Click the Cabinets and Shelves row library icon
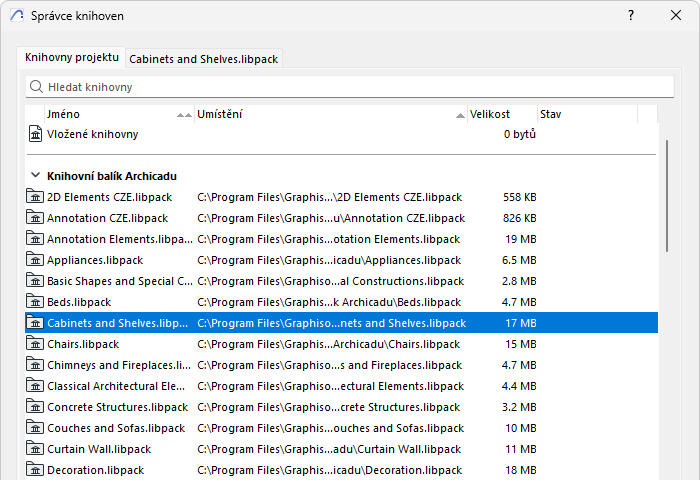This screenshot has width=700, height=480. coord(35,322)
